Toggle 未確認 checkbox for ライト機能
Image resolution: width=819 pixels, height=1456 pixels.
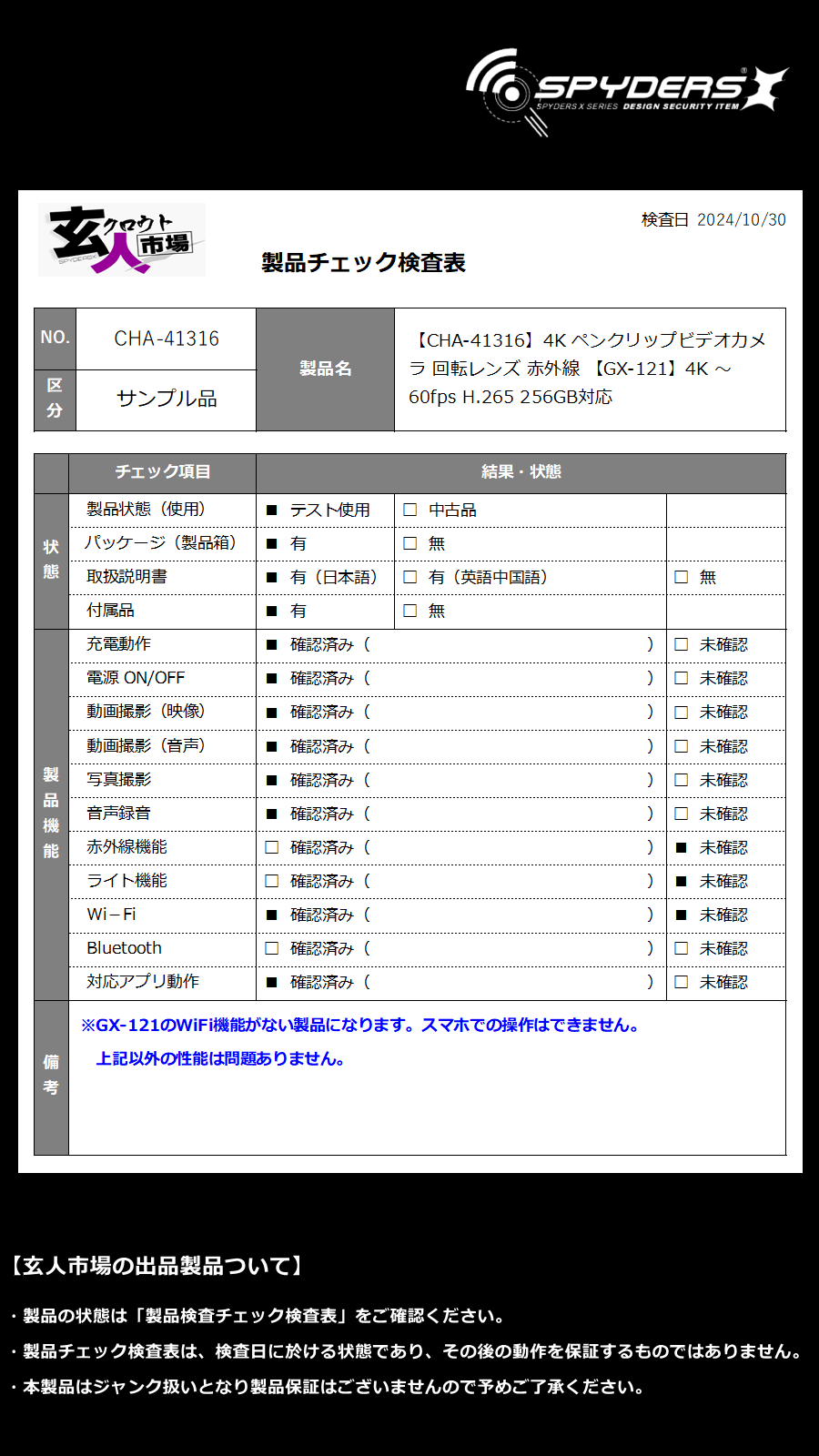click(x=682, y=882)
